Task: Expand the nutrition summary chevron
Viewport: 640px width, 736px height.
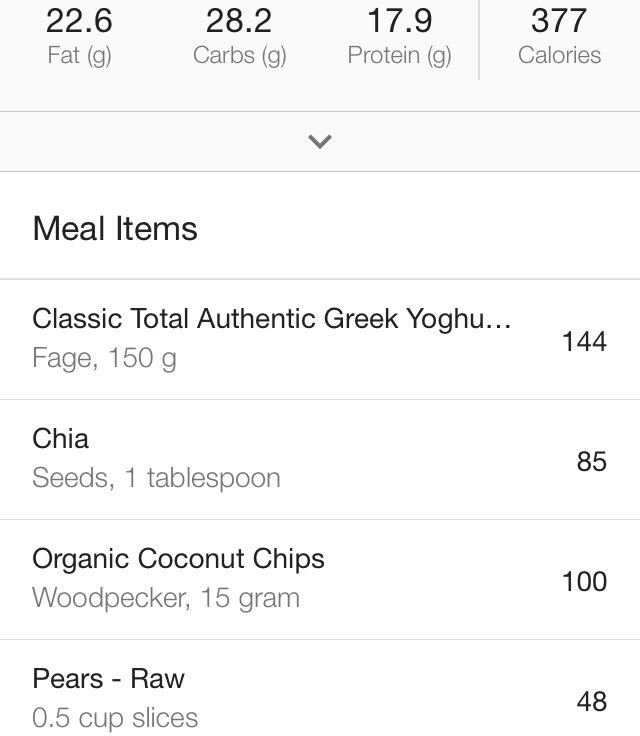Action: coord(319,142)
